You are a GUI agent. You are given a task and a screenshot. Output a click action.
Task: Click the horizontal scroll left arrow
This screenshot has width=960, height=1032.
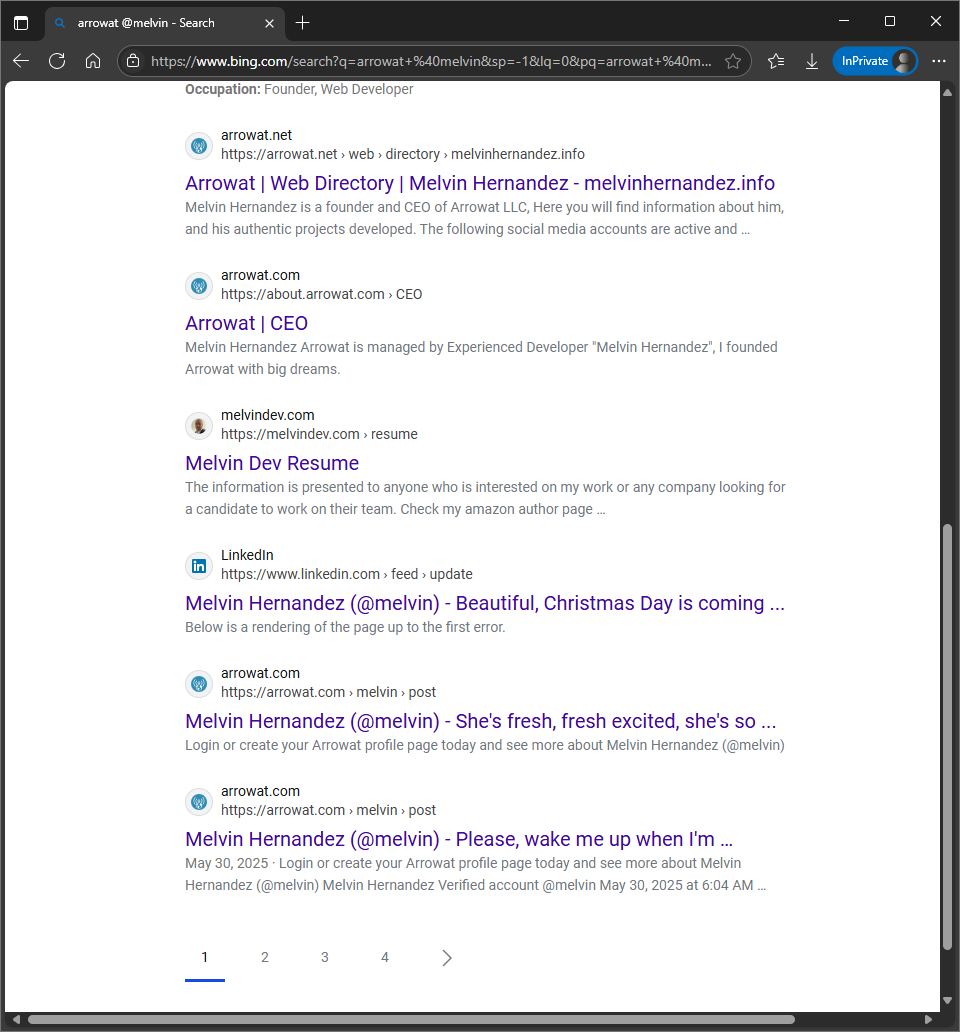(16, 1019)
